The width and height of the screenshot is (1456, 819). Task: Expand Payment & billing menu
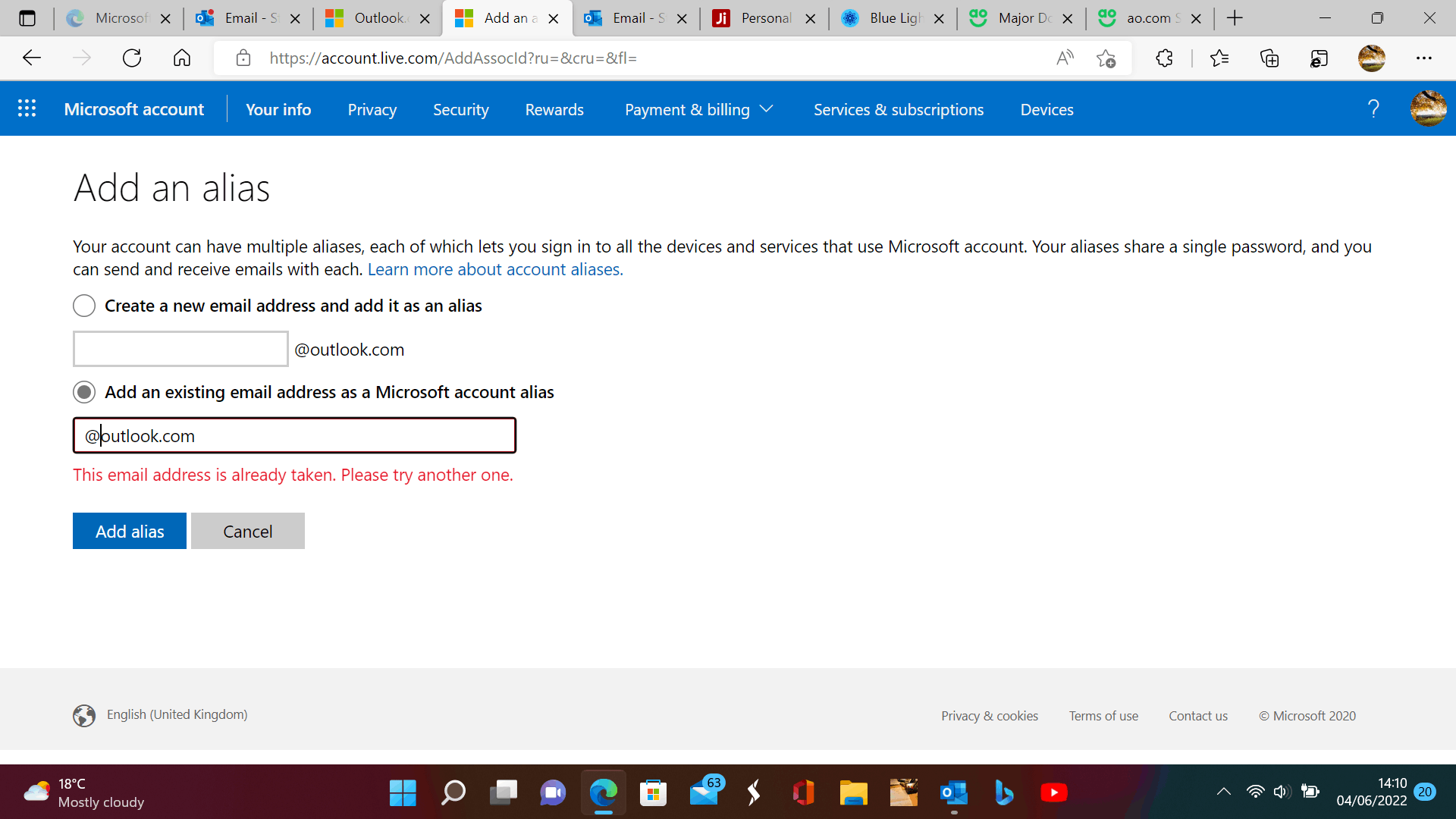coord(698,109)
